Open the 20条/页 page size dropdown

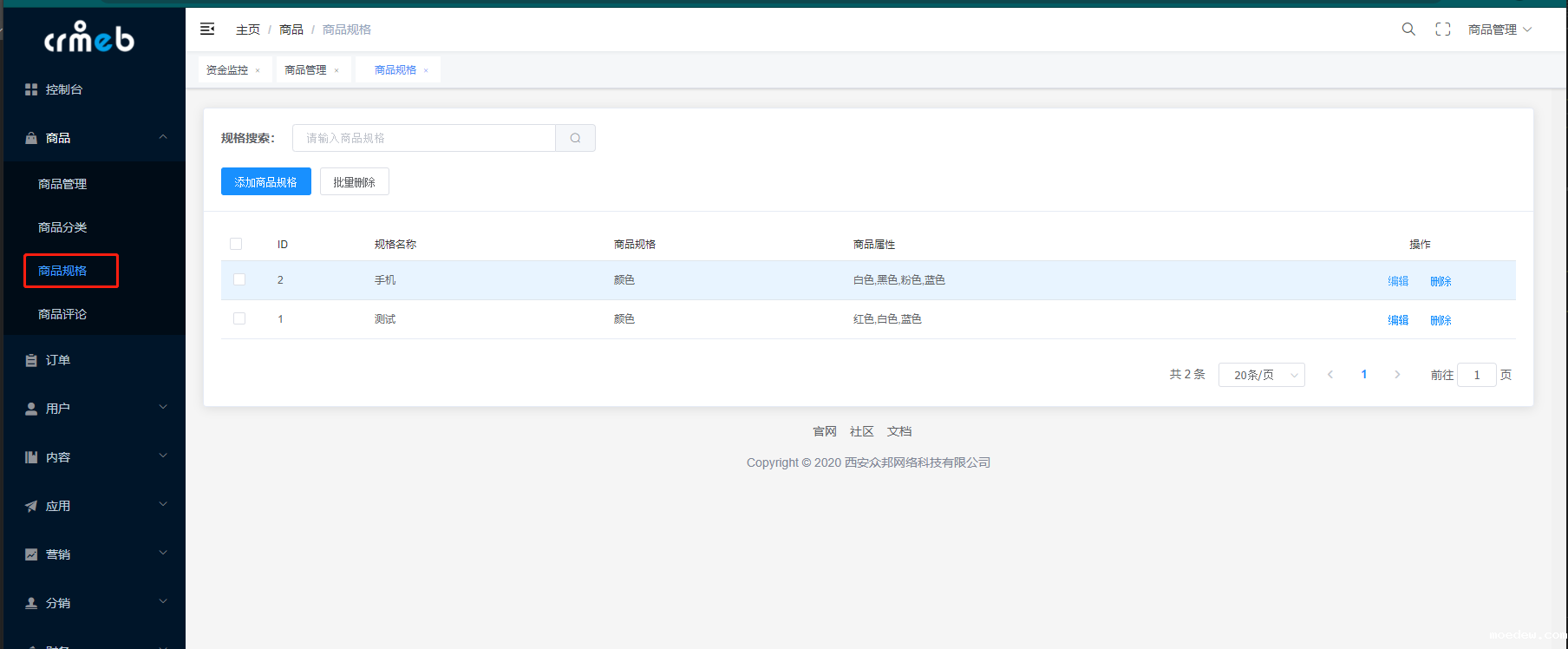[1261, 375]
